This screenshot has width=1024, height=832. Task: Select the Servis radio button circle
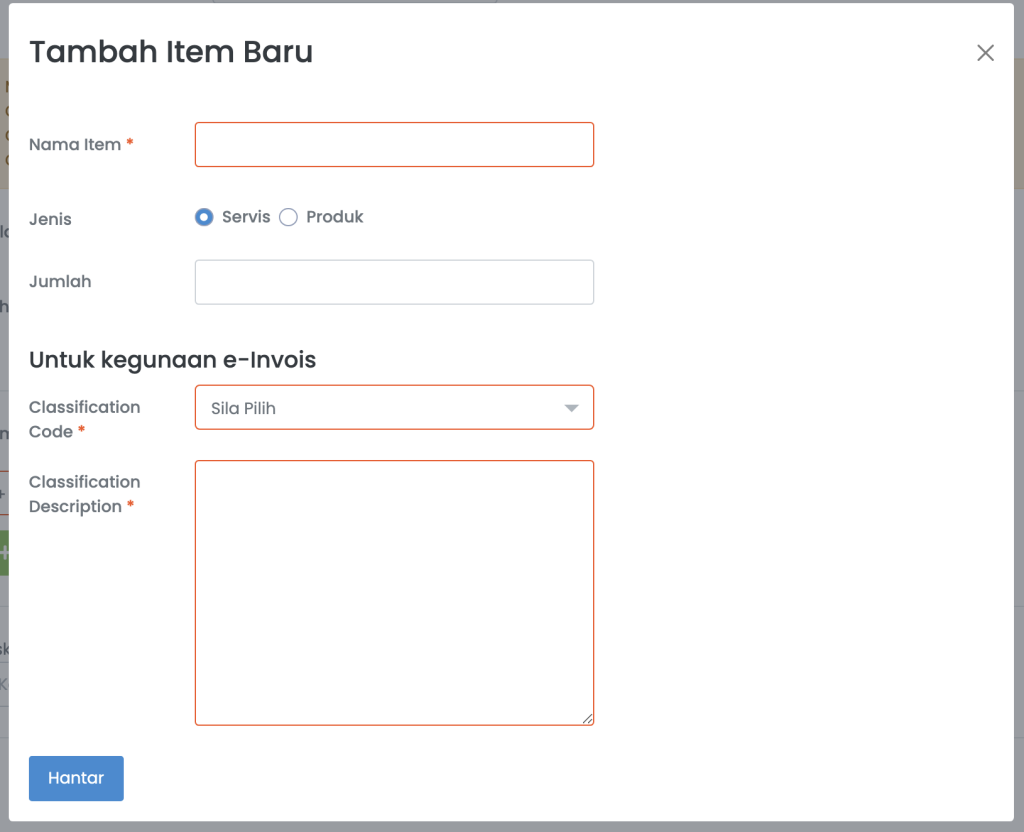pos(204,217)
